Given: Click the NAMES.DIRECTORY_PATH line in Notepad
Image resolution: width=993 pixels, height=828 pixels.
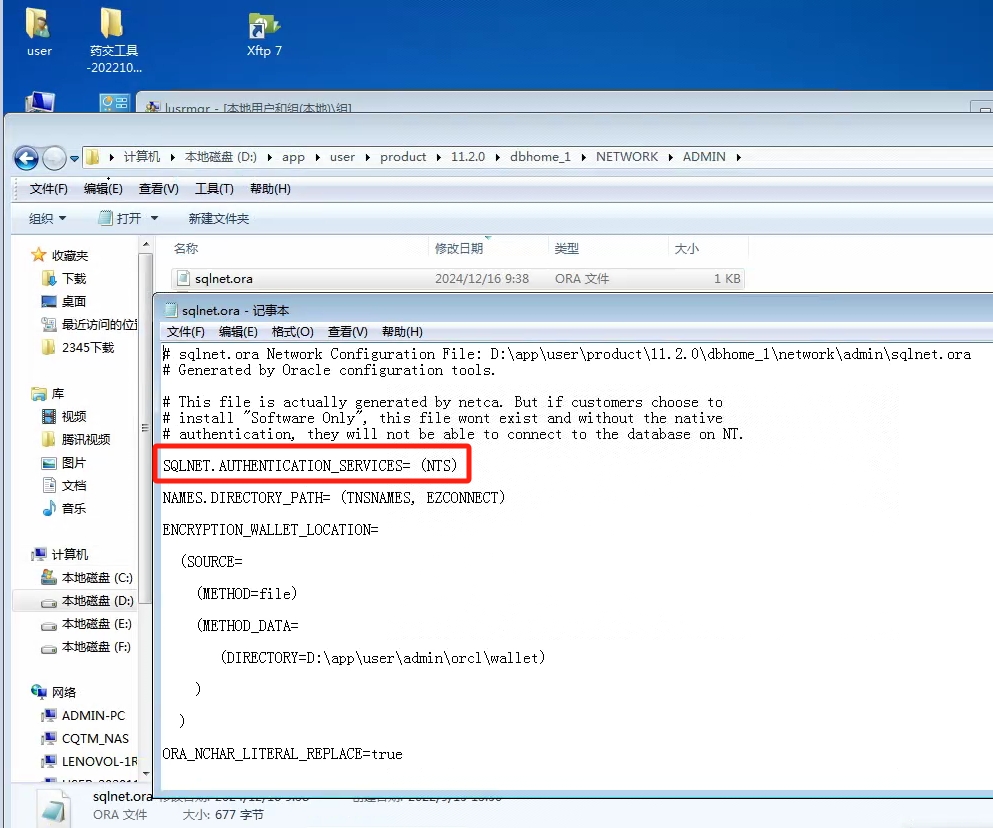Looking at the screenshot, I should click(x=334, y=498).
